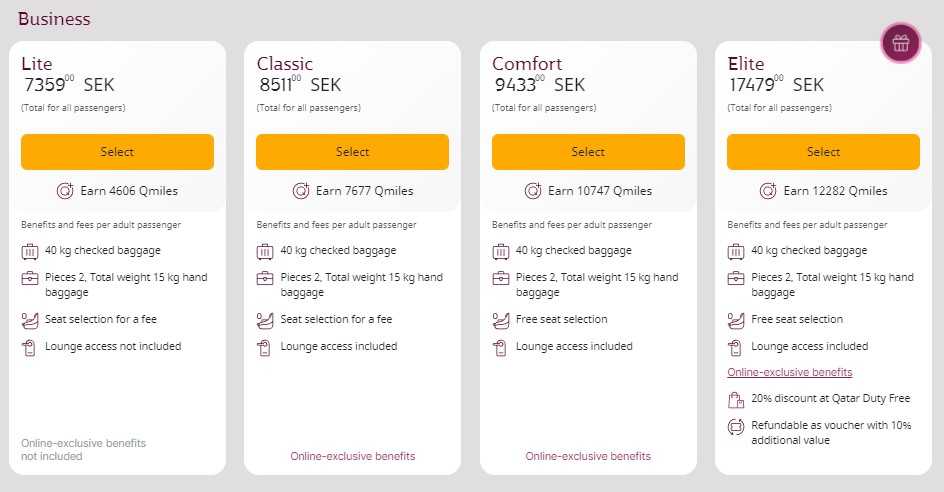Click seat selection icon in Comfort fare

click(x=501, y=321)
